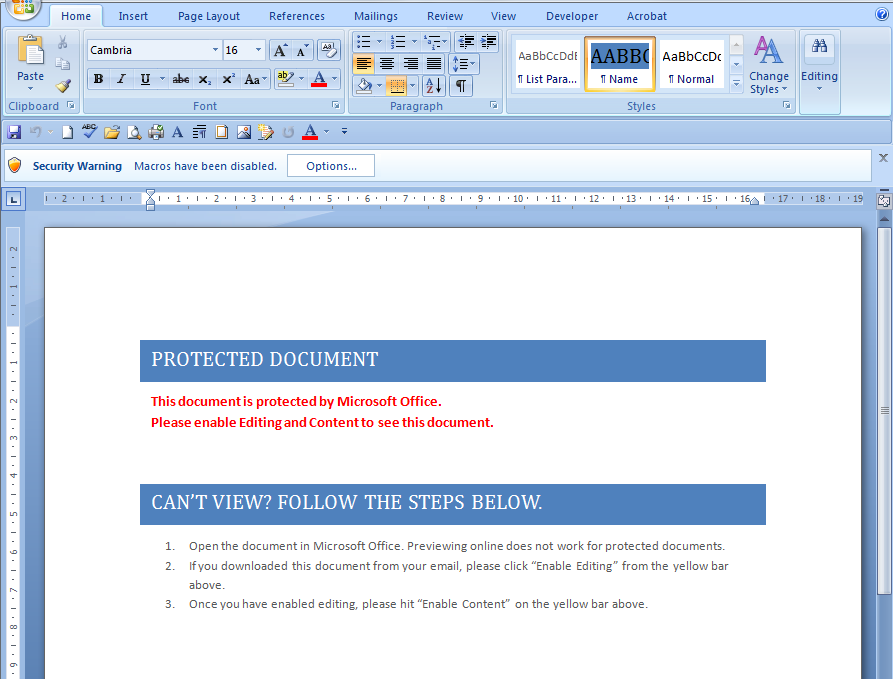Open the Word Help question mark
Screen dimensions: 893x679
[x=882, y=15]
